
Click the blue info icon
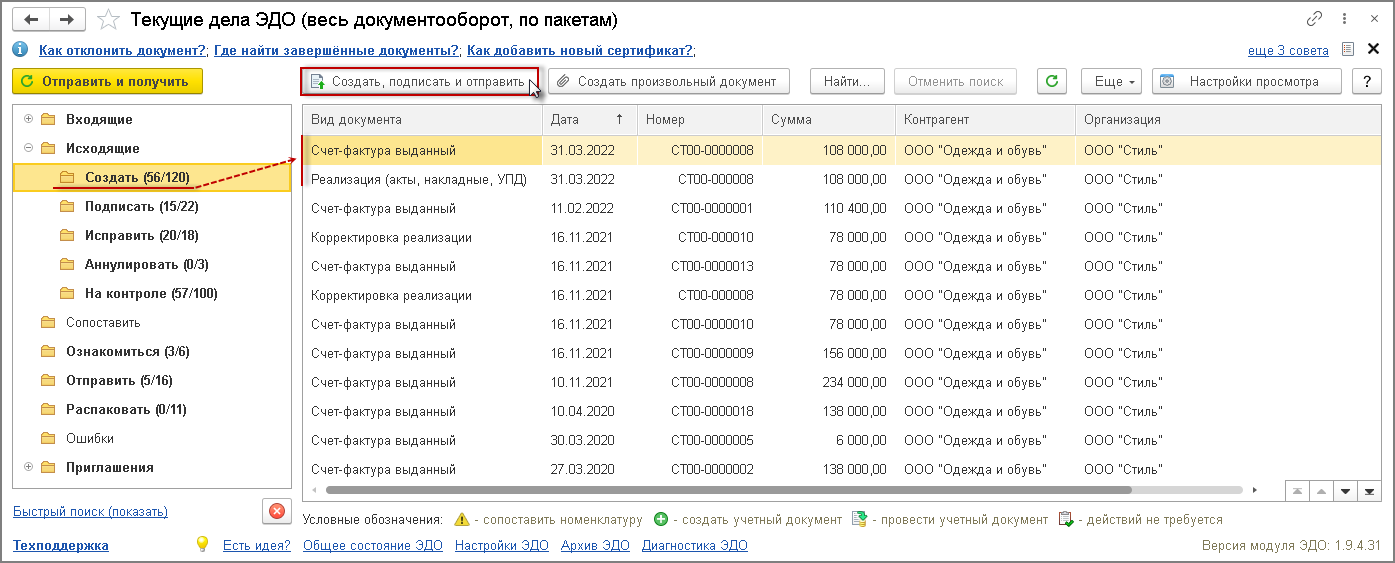click(x=20, y=49)
